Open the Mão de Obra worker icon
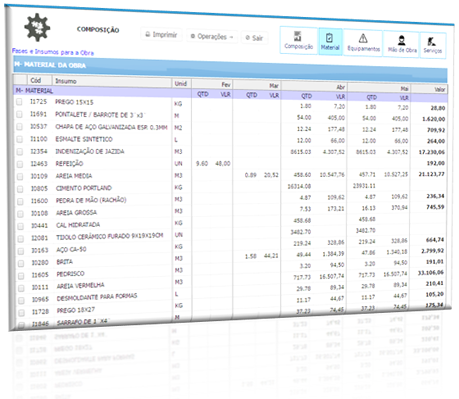 pos(402,41)
